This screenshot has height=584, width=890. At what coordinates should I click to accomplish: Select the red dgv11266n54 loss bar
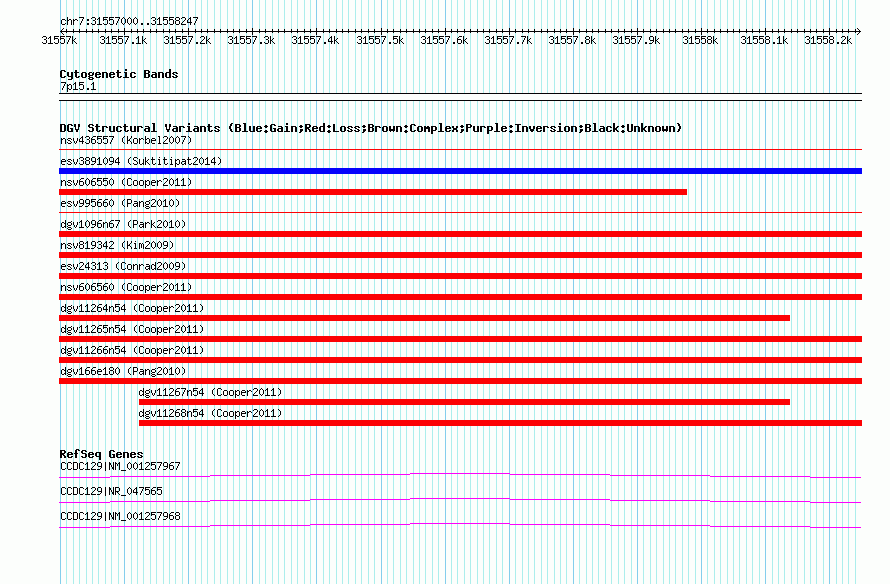point(460,360)
